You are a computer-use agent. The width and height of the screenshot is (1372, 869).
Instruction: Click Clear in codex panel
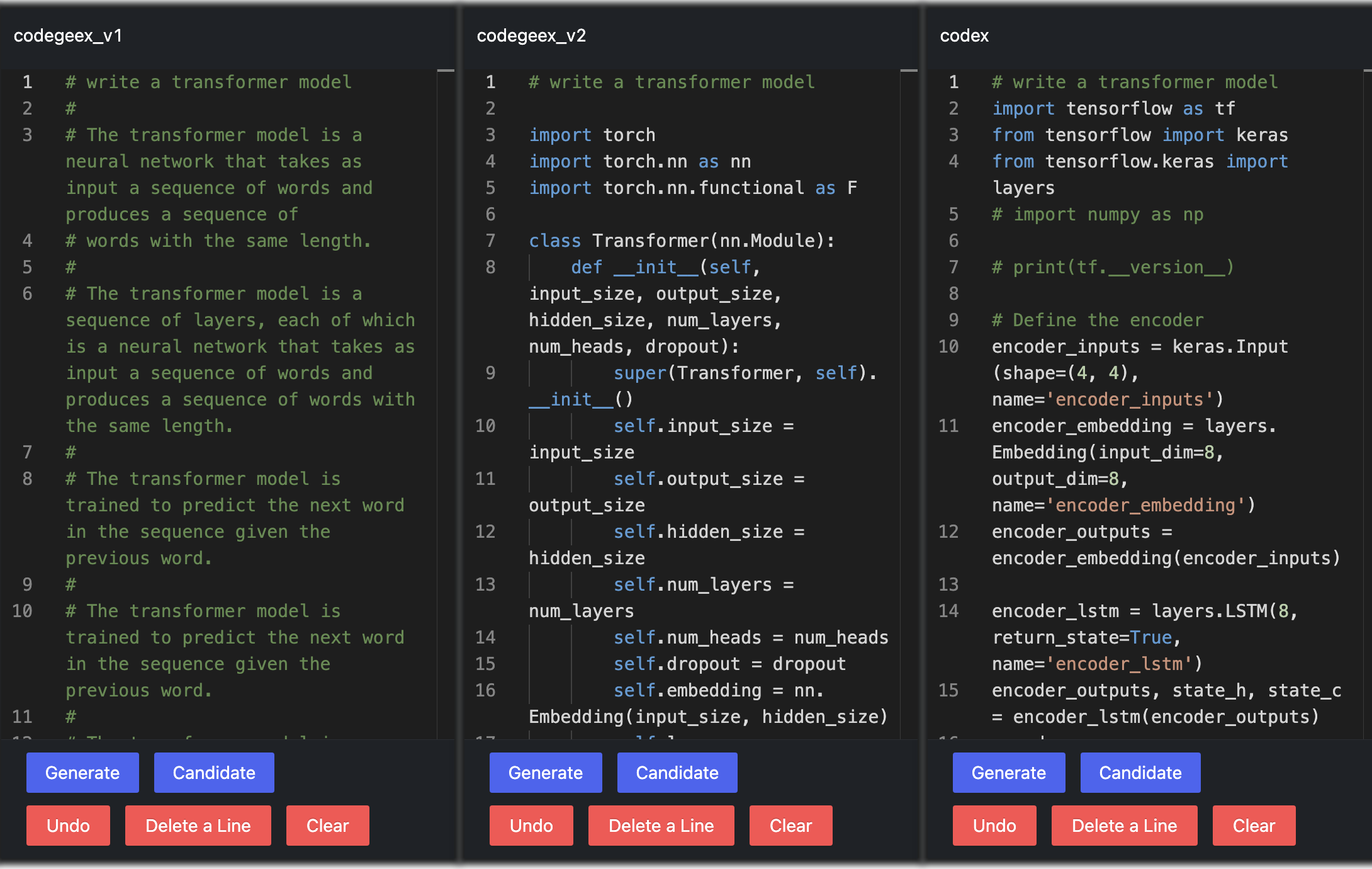1254,826
